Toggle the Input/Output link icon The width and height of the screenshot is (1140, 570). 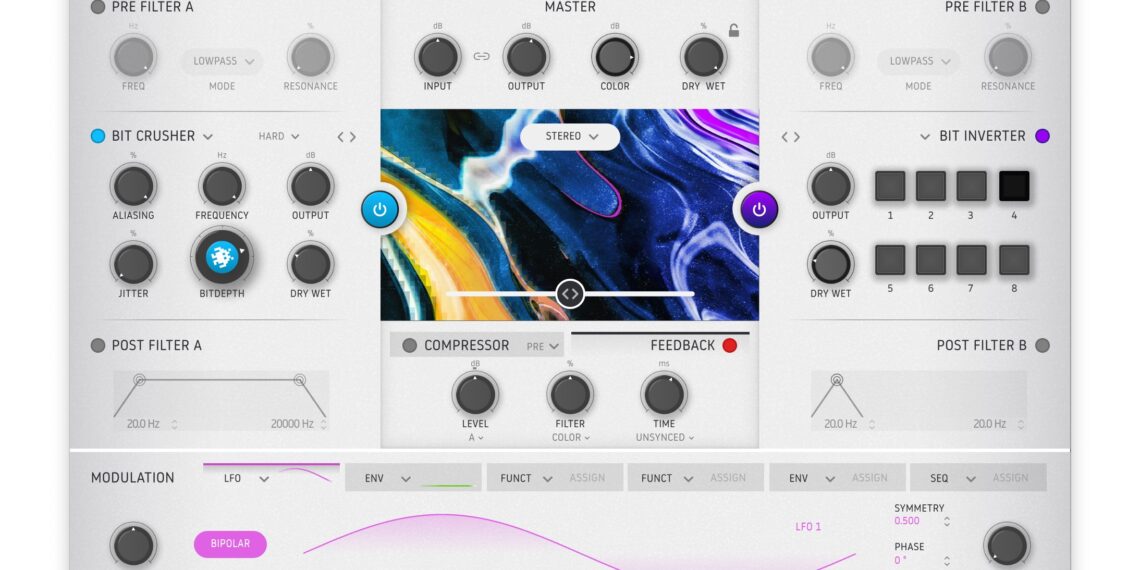(481, 56)
